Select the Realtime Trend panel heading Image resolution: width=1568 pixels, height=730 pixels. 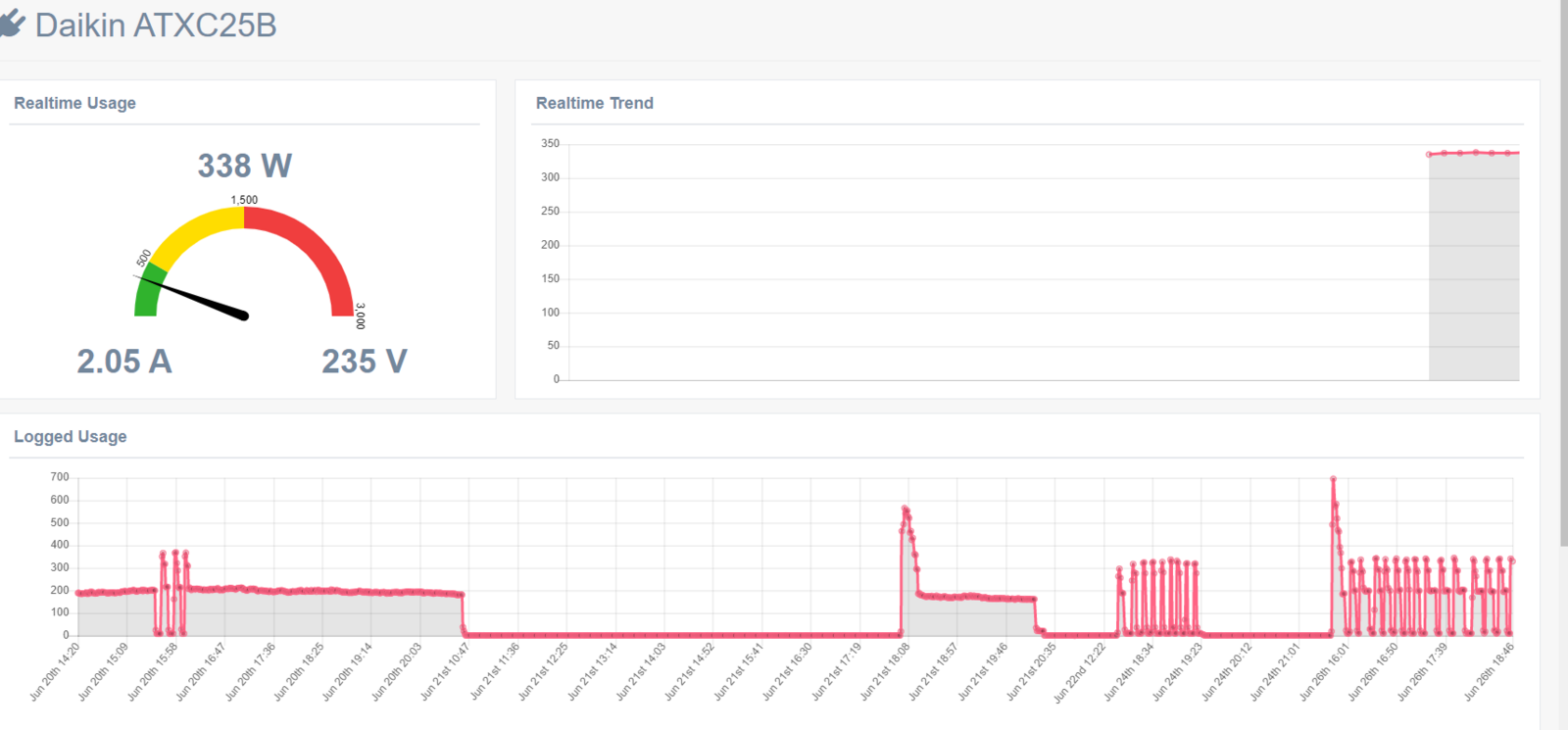tap(594, 103)
